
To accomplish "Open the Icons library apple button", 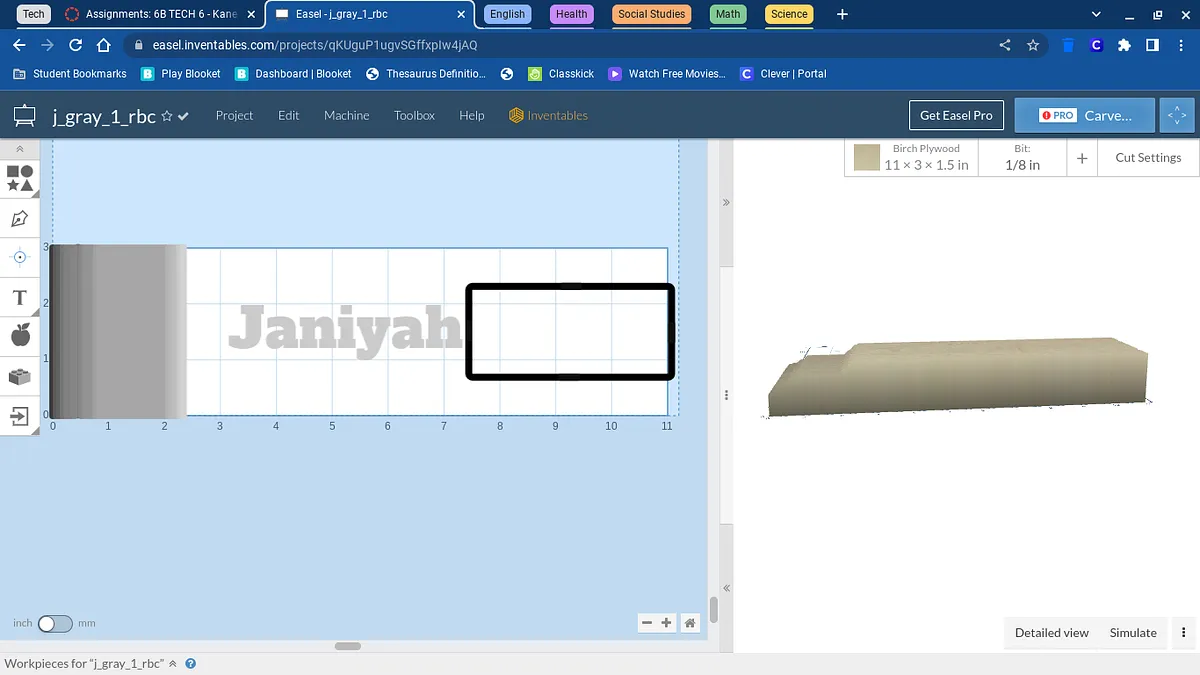I will point(20,336).
